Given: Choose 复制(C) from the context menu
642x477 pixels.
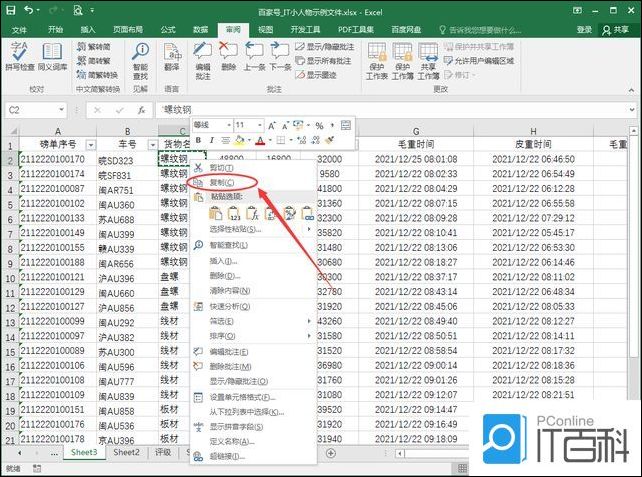Looking at the screenshot, I should [253, 183].
